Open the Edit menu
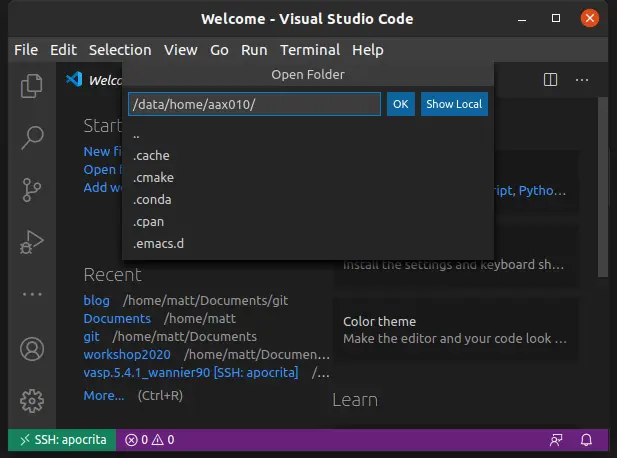This screenshot has height=458, width=617. coord(63,50)
